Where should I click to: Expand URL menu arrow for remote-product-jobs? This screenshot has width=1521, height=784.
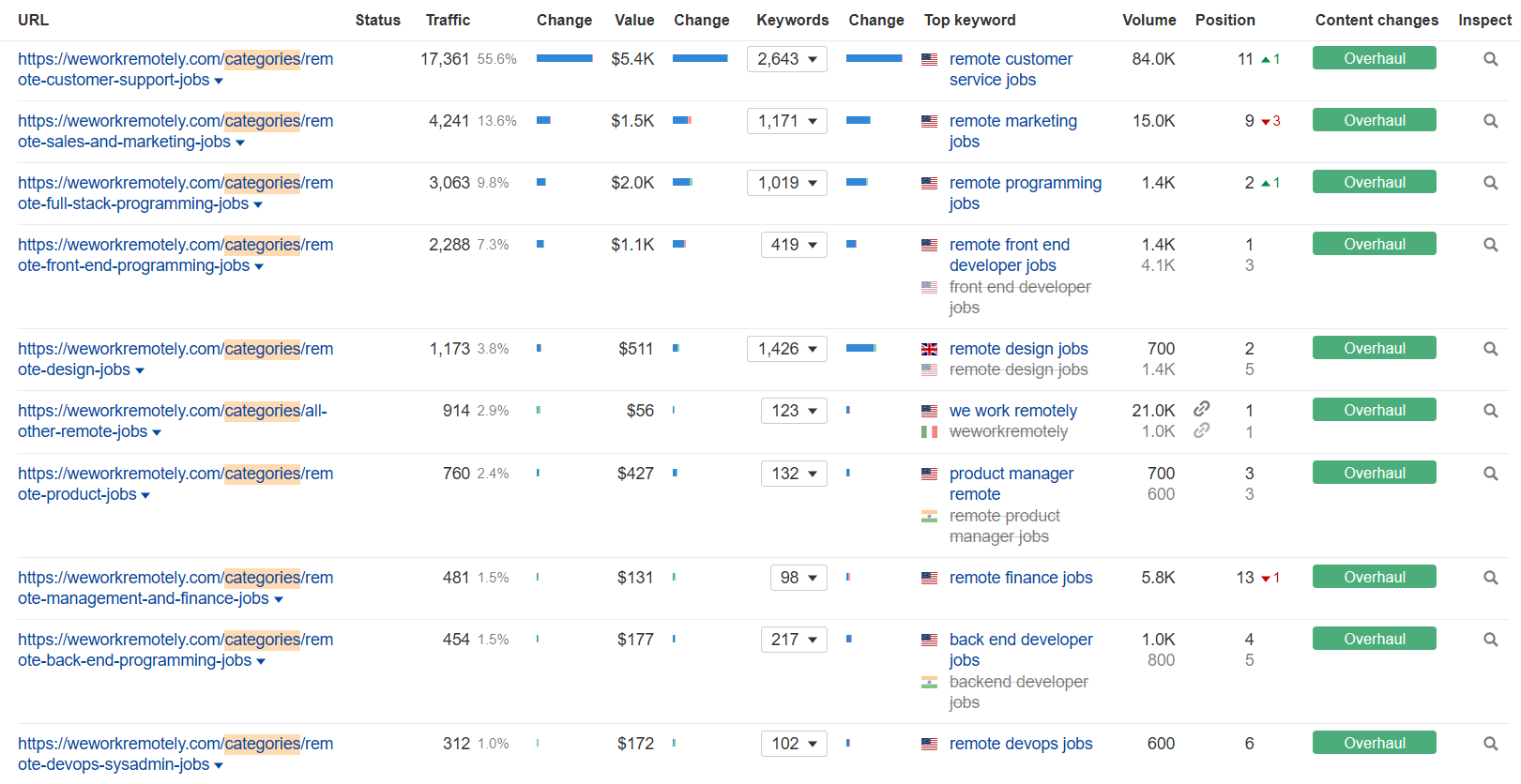145,496
